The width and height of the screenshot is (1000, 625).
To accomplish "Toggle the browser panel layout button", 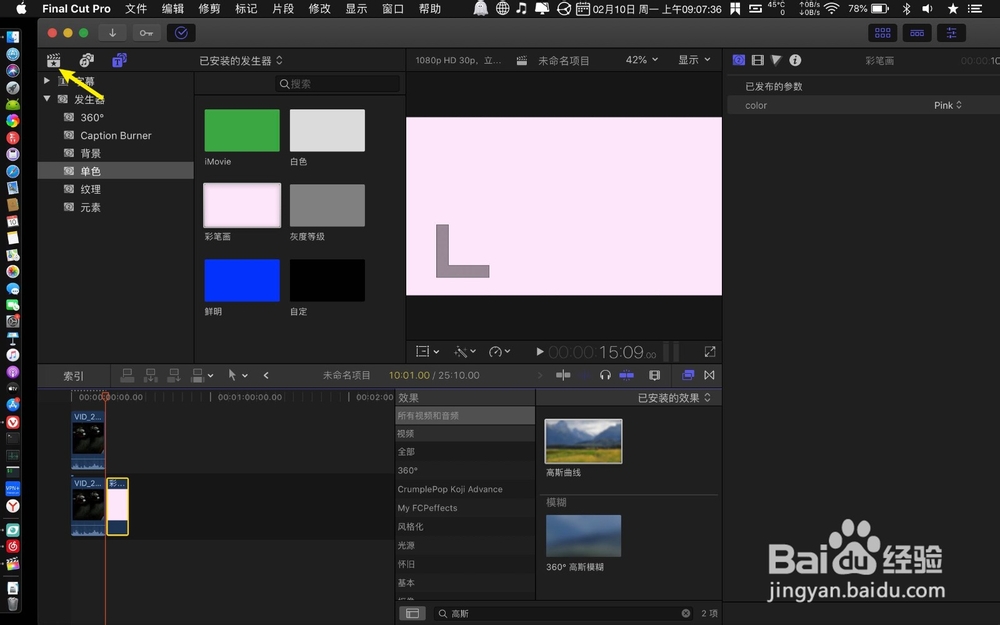I will click(x=882, y=33).
